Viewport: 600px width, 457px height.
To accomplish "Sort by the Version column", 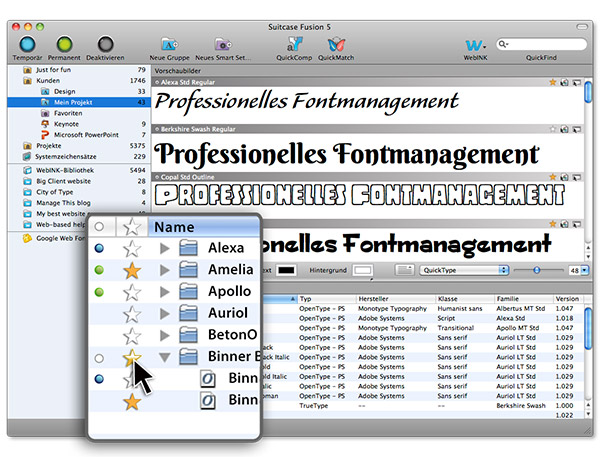I will click(x=569, y=299).
